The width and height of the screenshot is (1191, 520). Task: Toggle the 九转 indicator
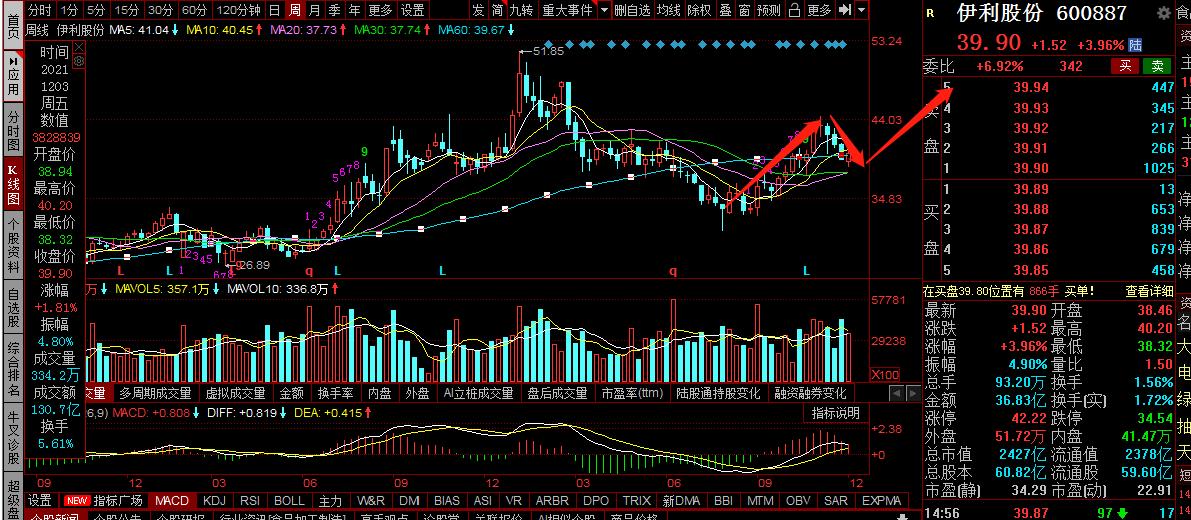pos(521,10)
